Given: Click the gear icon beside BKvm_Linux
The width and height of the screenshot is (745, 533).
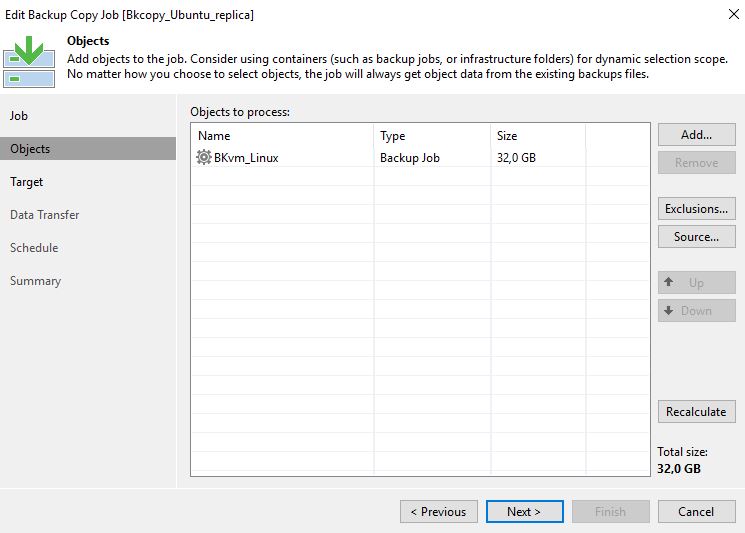Looking at the screenshot, I should click(x=203, y=157).
